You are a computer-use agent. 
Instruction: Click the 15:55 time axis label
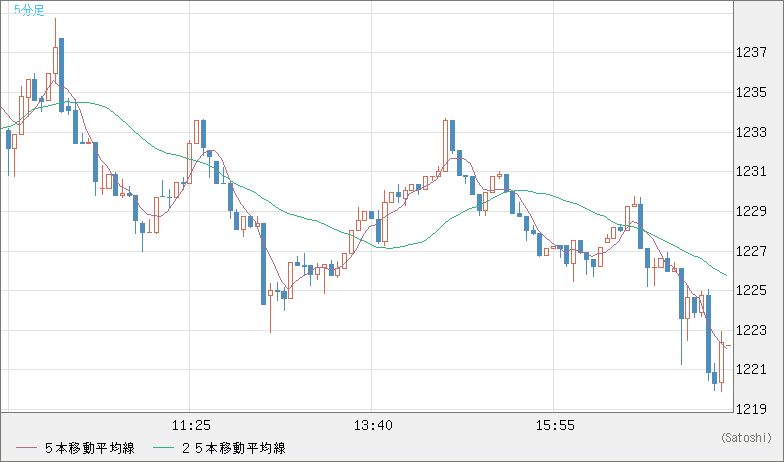pos(555,426)
